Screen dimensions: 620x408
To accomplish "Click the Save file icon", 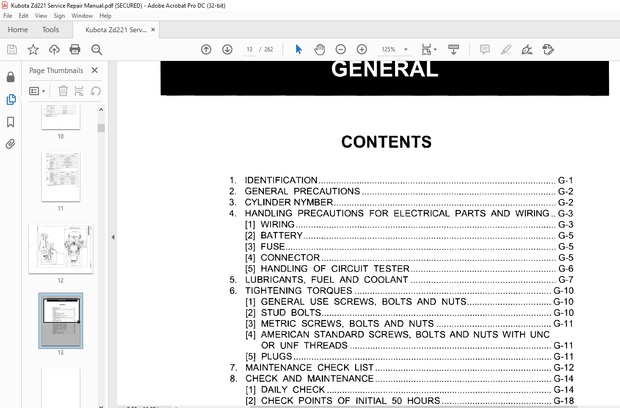I will coord(12,49).
